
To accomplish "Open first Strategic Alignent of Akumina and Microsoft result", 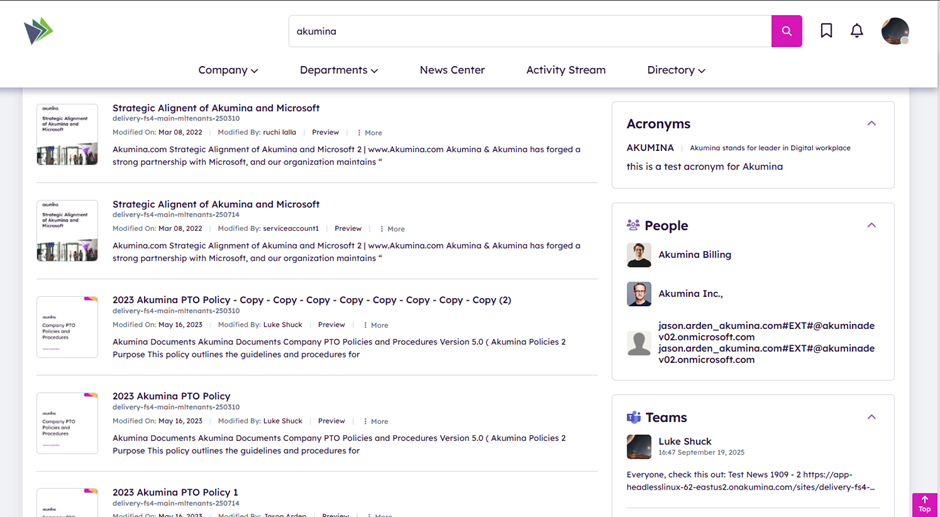I will coord(216,108).
